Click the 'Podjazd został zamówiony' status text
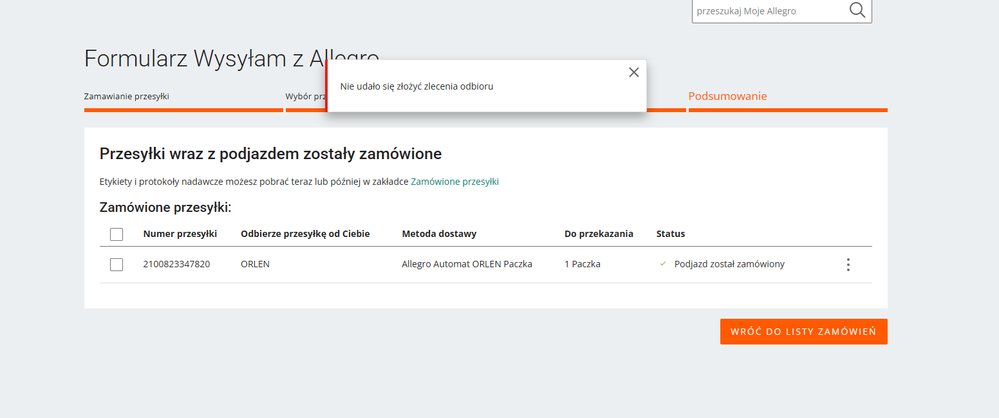999x418 pixels. (729, 264)
